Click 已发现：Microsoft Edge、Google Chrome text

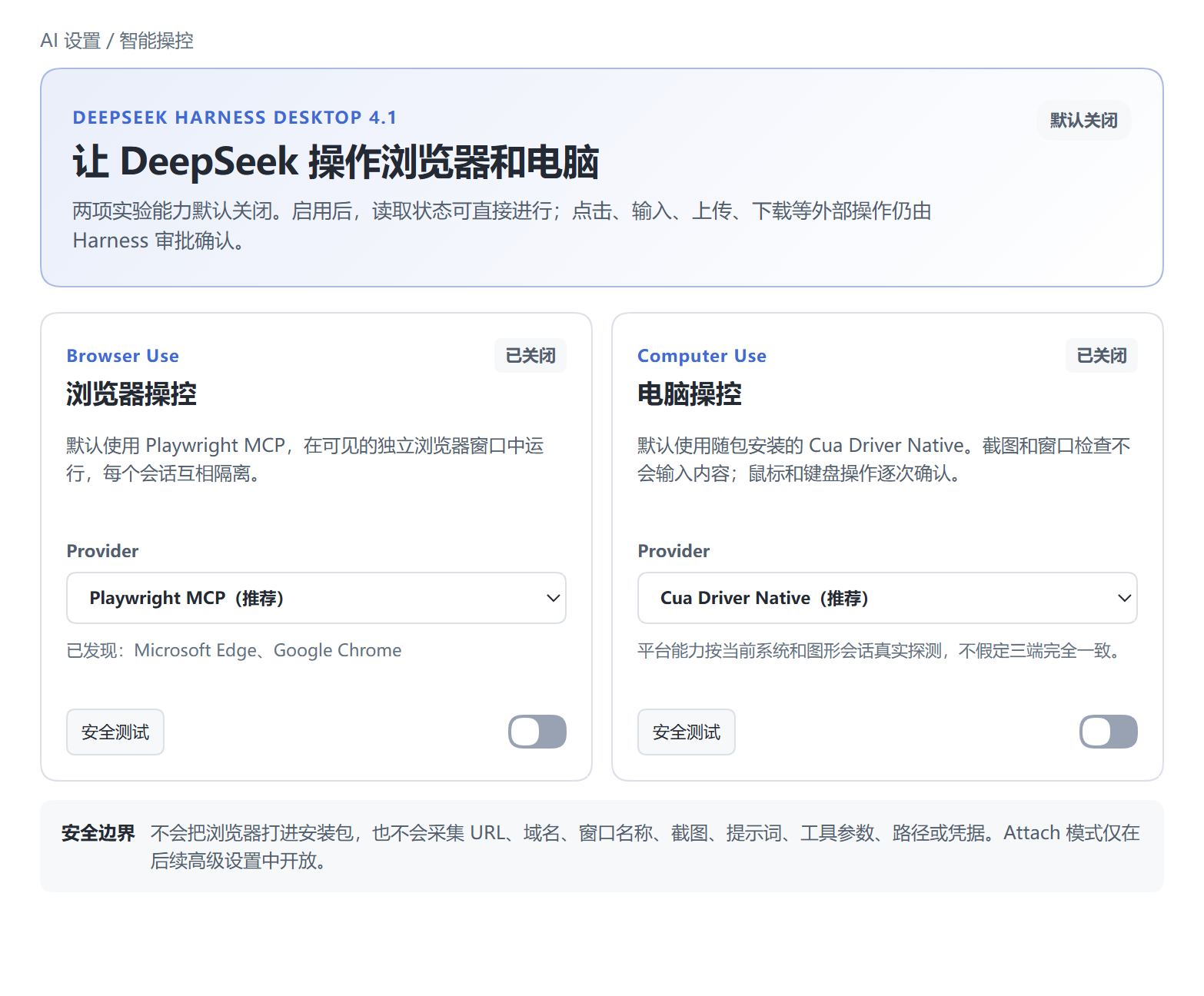[234, 651]
